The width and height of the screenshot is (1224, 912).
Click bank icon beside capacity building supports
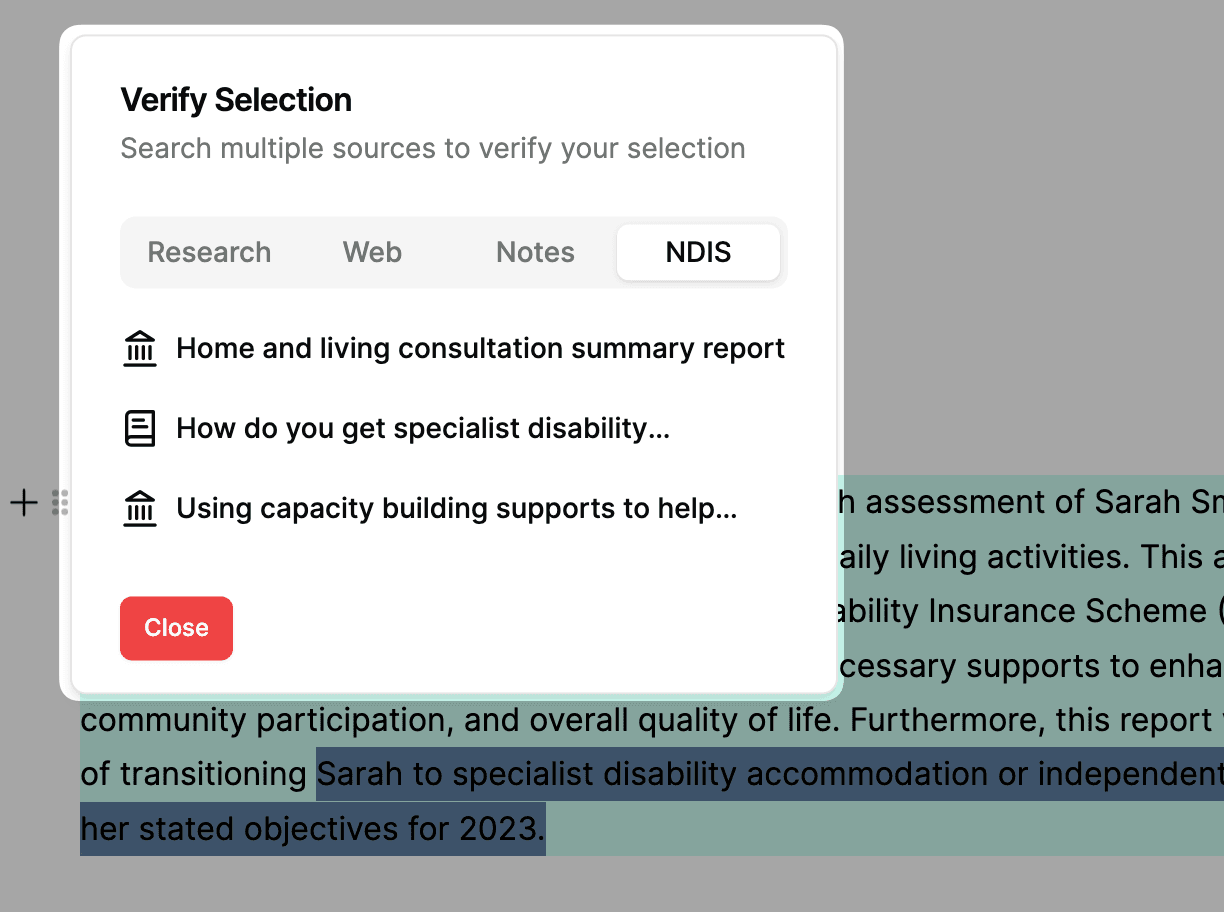tap(140, 509)
